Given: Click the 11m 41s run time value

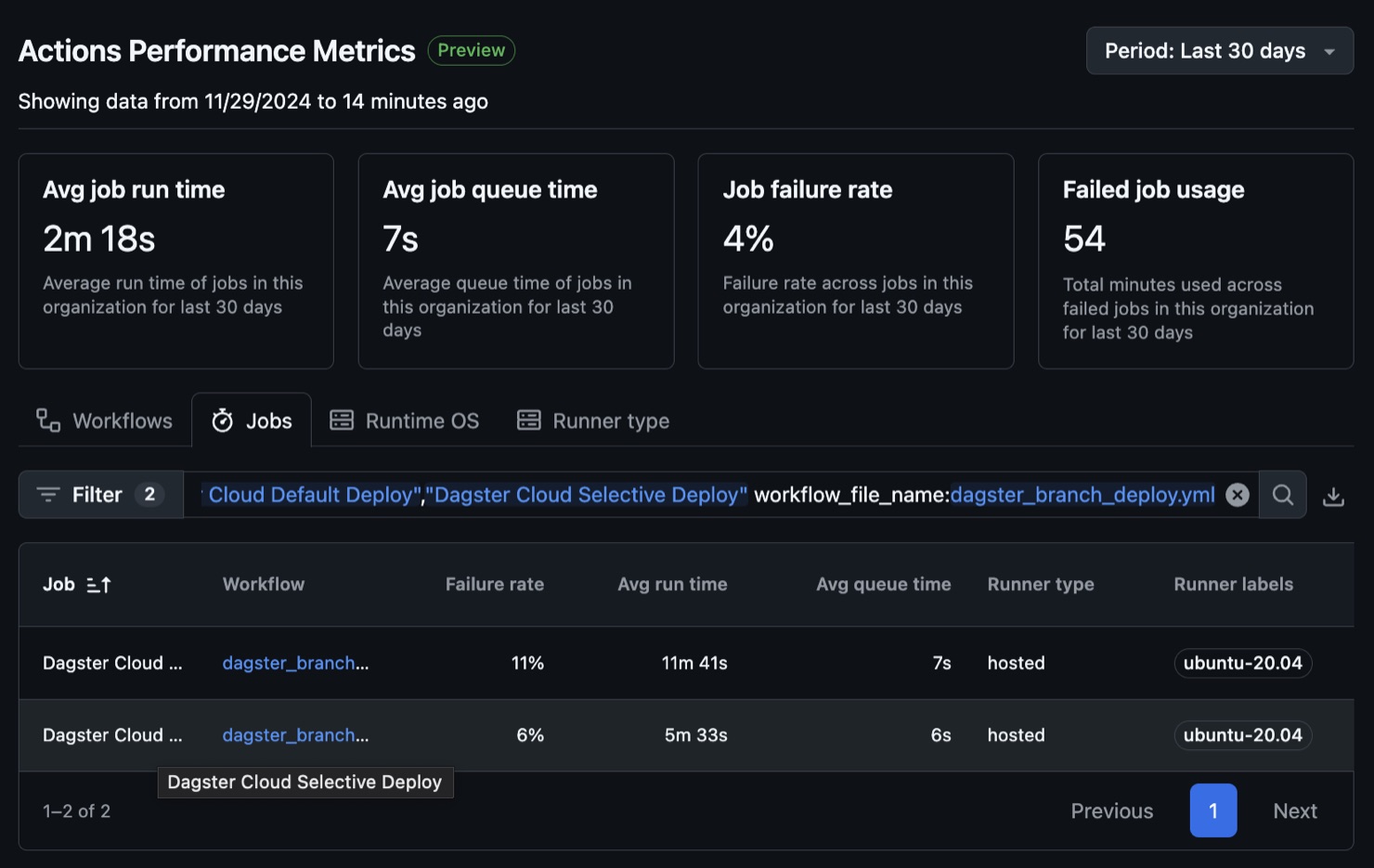Looking at the screenshot, I should click(x=694, y=663).
